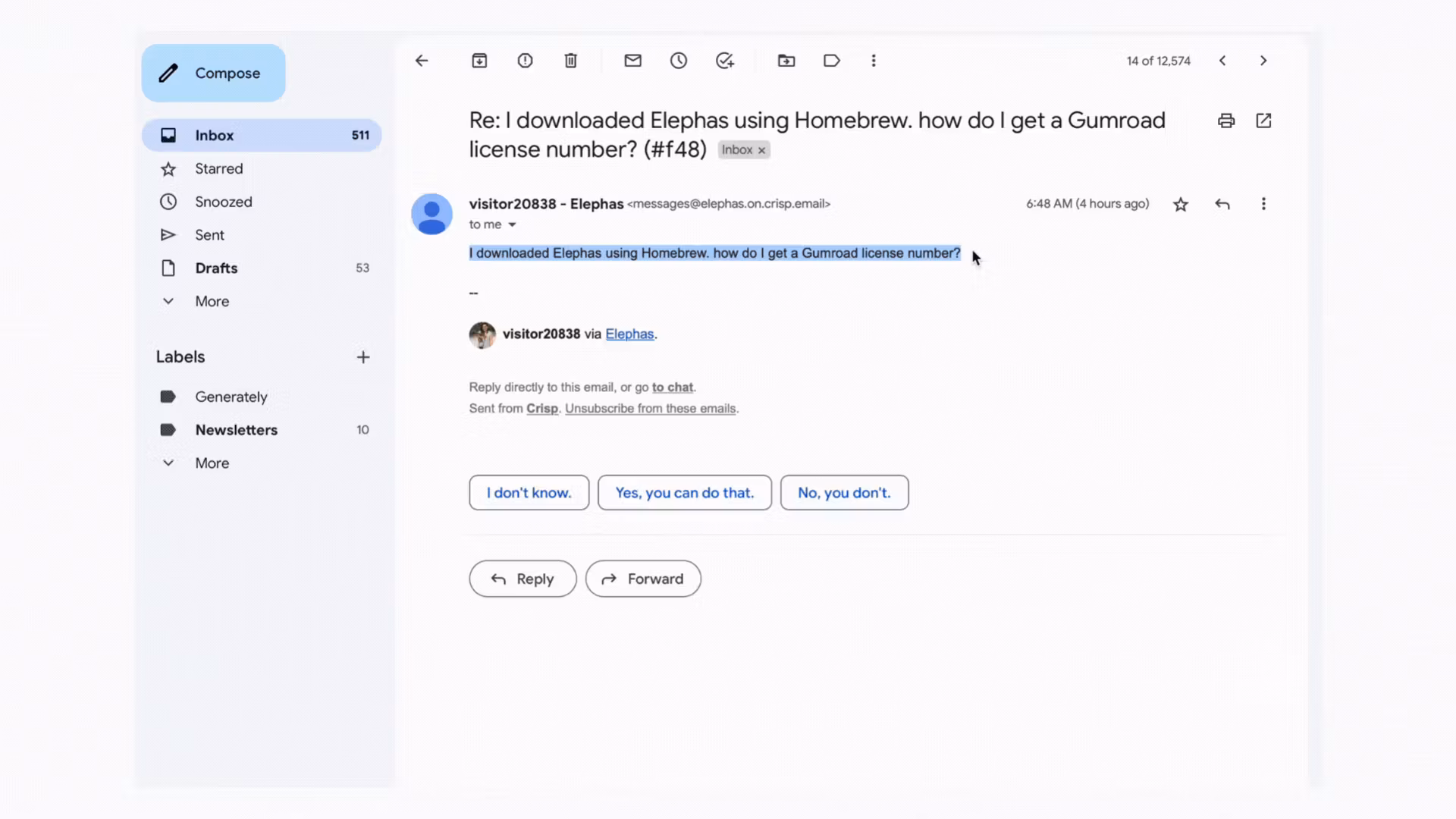
Task: Go to the newer conversation
Action: coord(1222,61)
